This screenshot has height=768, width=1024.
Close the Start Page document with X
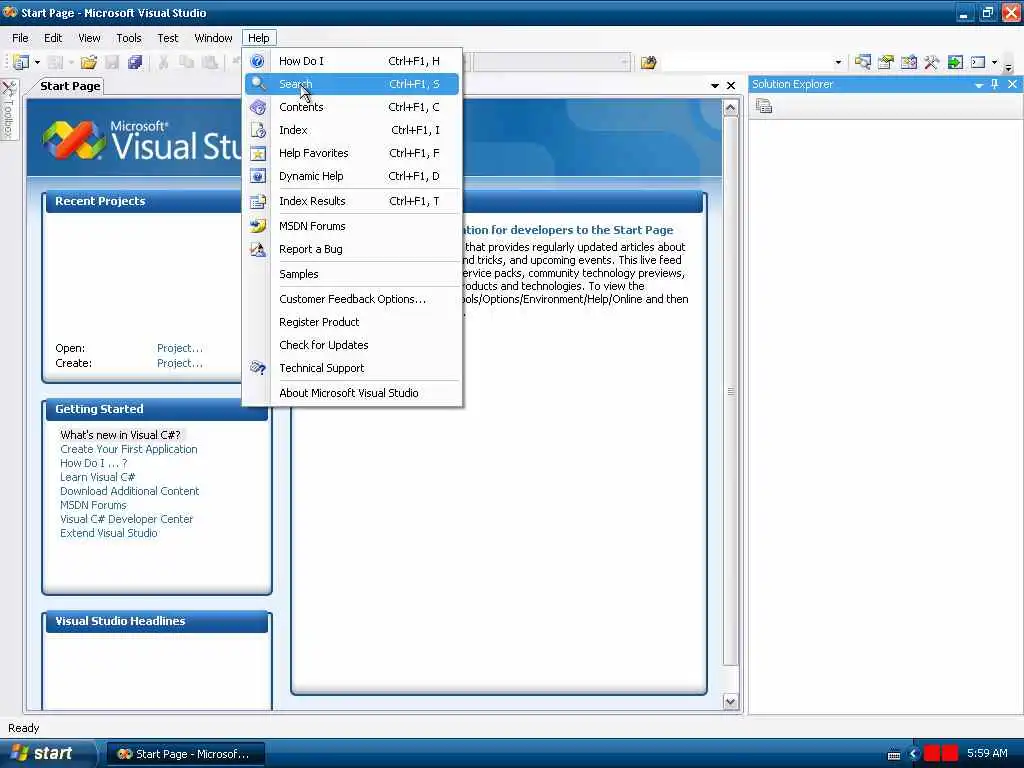tap(731, 86)
